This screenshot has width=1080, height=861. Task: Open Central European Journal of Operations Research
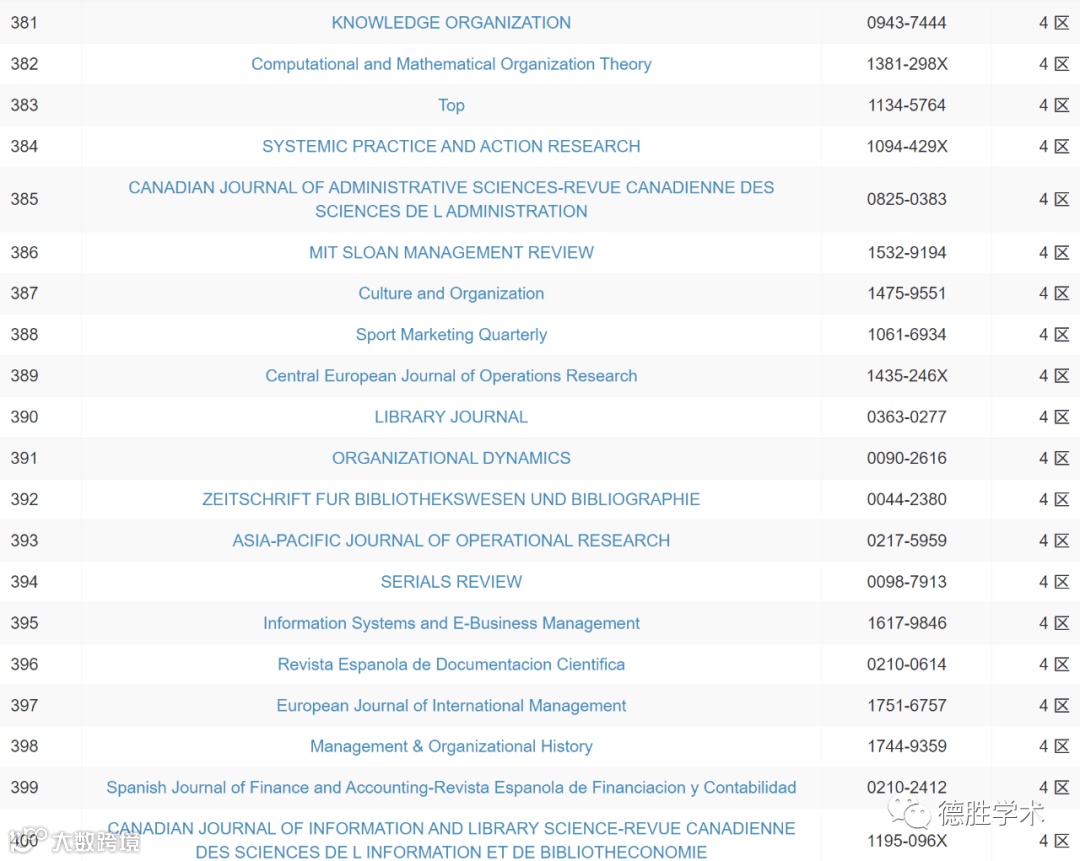coord(451,376)
